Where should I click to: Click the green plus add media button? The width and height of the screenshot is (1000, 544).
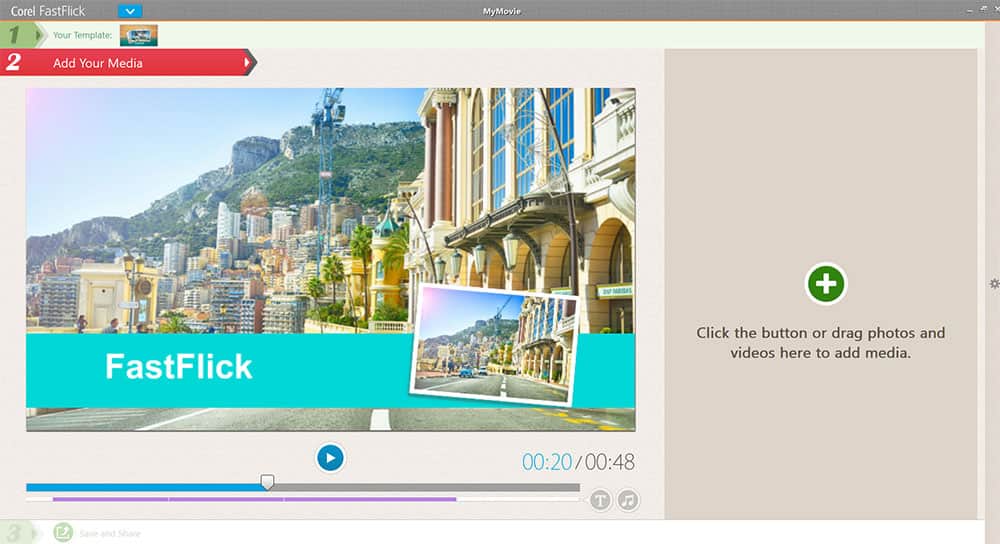825,283
